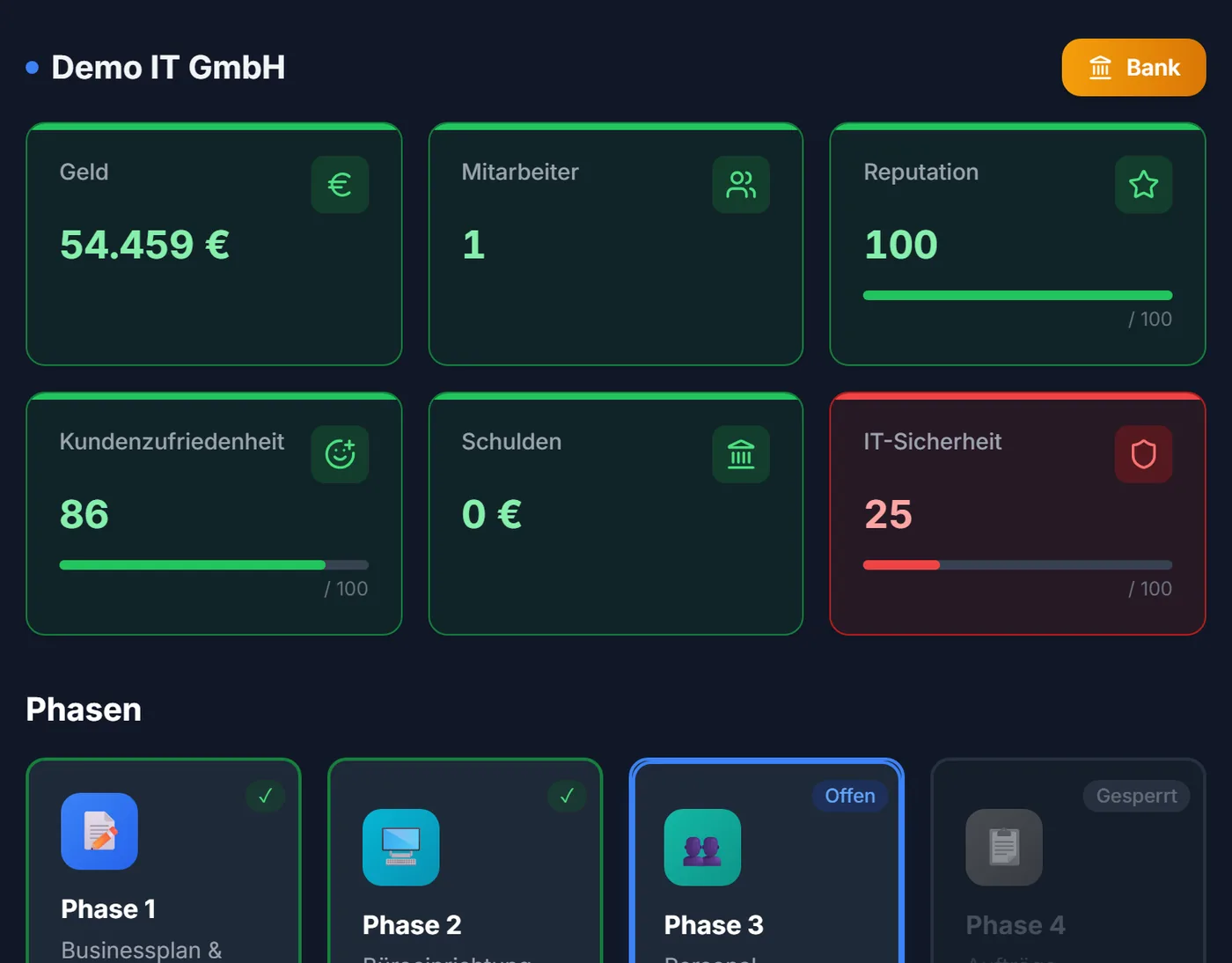The width and height of the screenshot is (1232, 963).
Task: Click the smiley icon in Kundenzufriedenheit card
Action: pyautogui.click(x=340, y=454)
